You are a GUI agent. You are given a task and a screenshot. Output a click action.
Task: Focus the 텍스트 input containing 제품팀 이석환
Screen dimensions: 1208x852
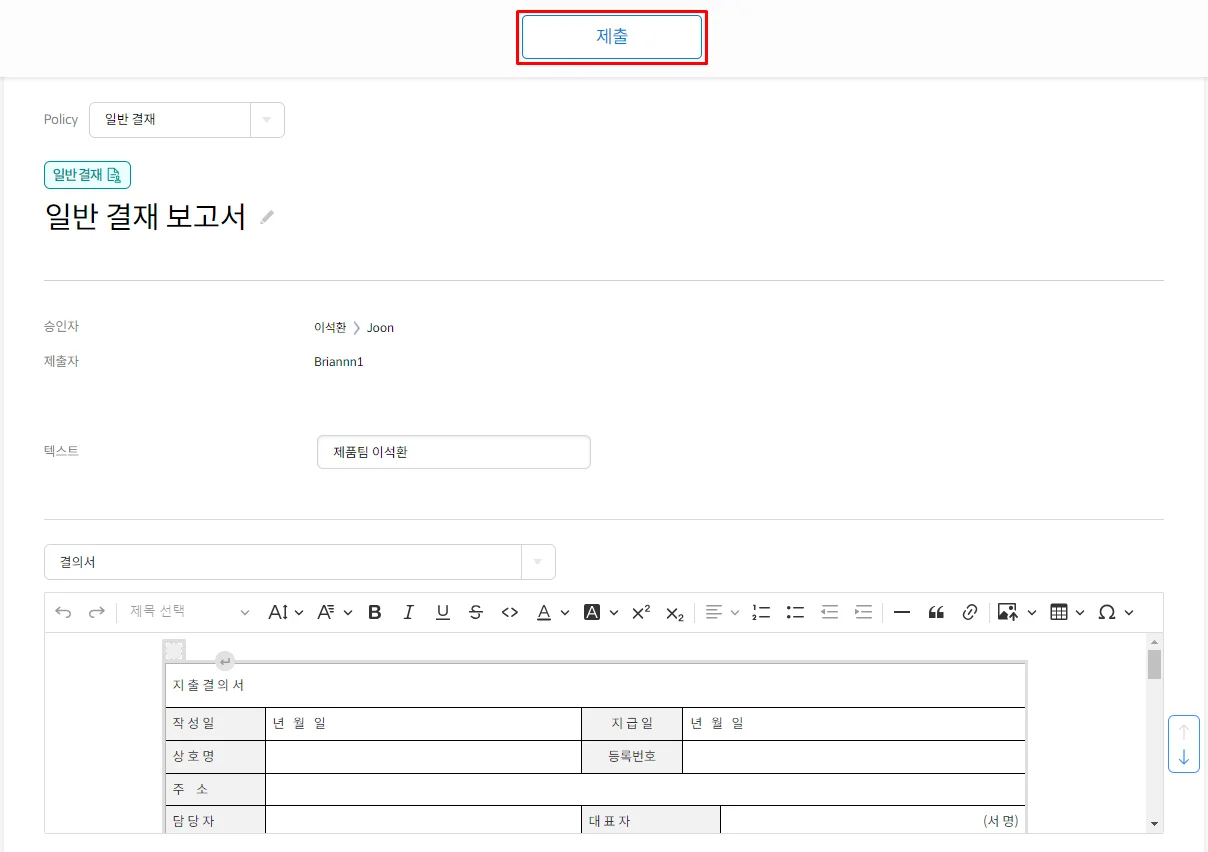click(454, 452)
